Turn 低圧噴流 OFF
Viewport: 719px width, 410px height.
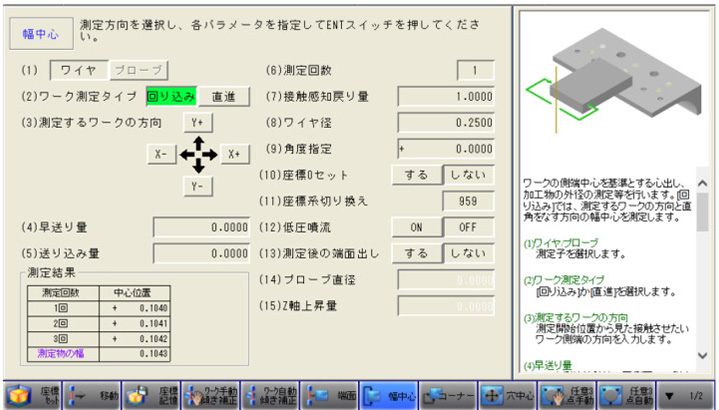point(469,227)
